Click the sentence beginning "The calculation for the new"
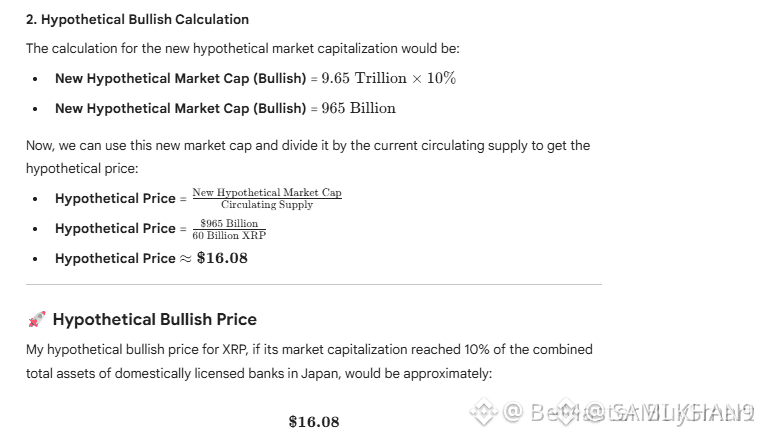 click(242, 48)
